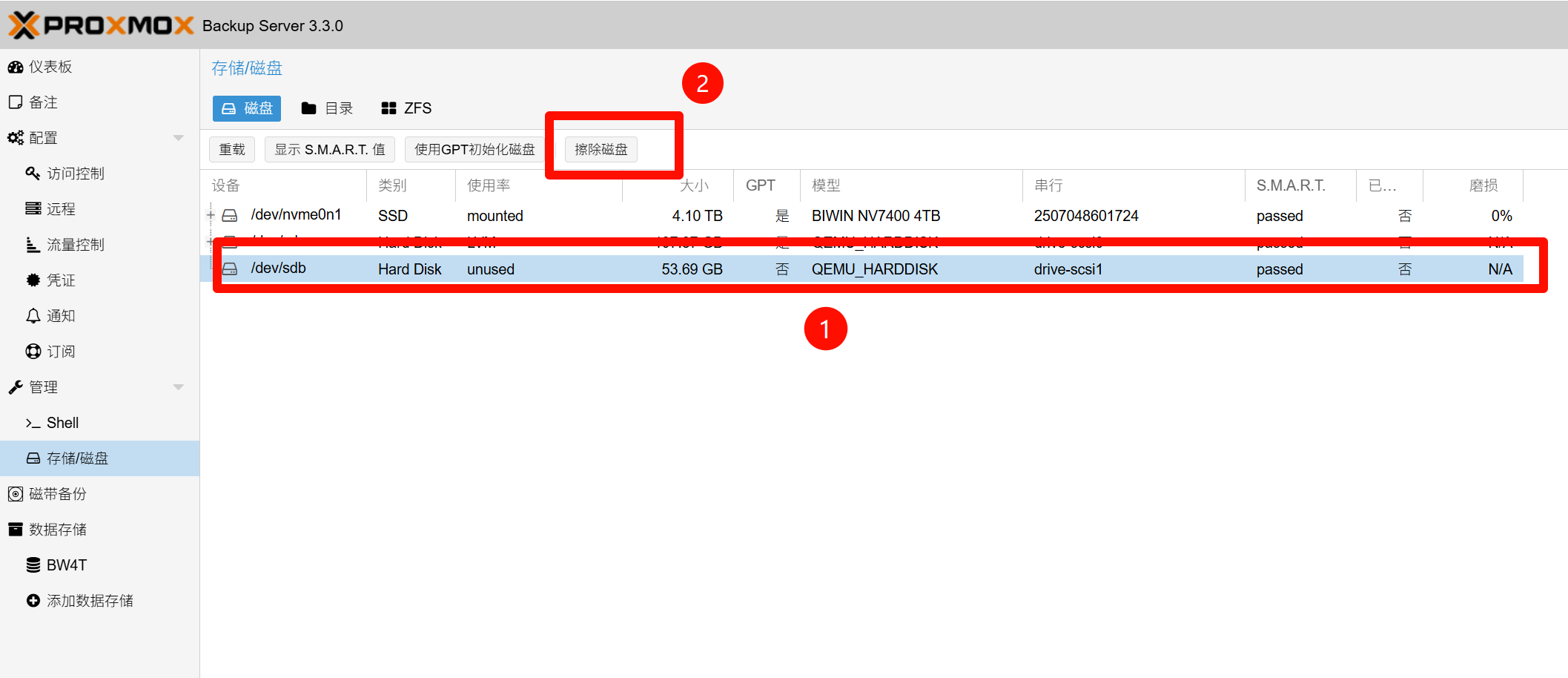The image size is (1568, 678).
Task: Open the Shell terminal entry
Action: (x=62, y=423)
